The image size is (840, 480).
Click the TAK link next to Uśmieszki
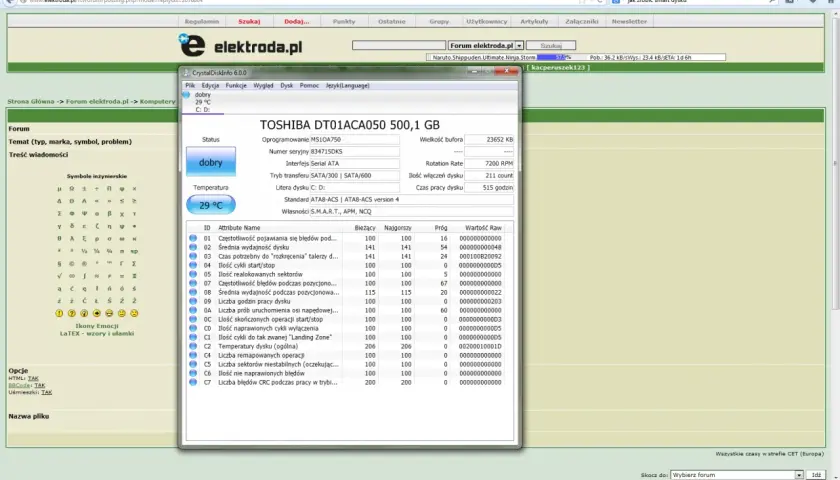coord(47,392)
